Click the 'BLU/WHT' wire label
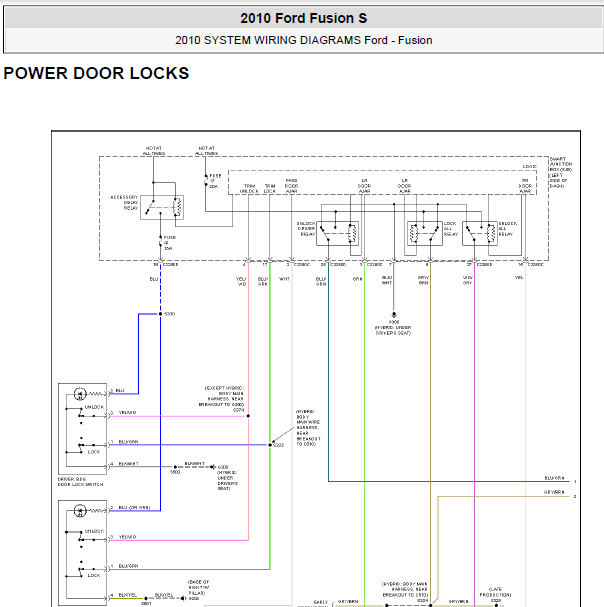 coord(387,280)
